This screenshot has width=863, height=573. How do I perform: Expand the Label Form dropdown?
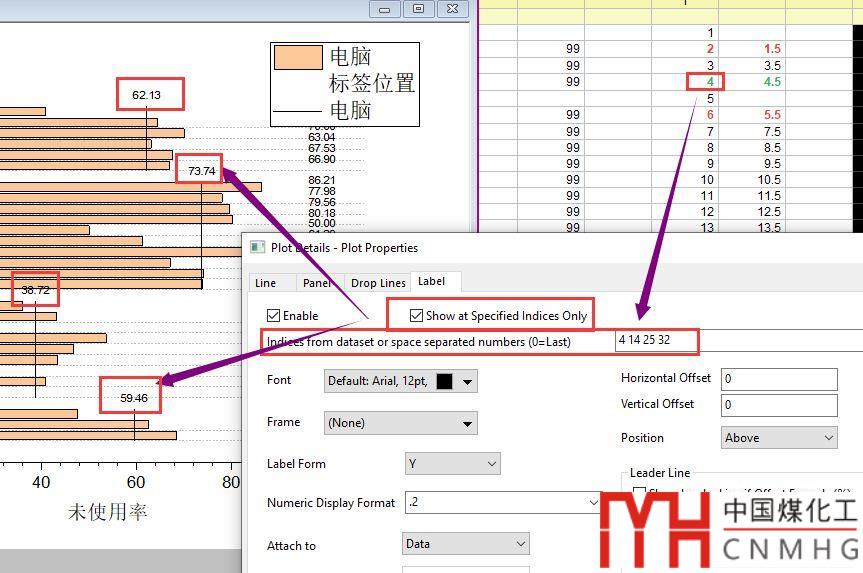point(490,464)
